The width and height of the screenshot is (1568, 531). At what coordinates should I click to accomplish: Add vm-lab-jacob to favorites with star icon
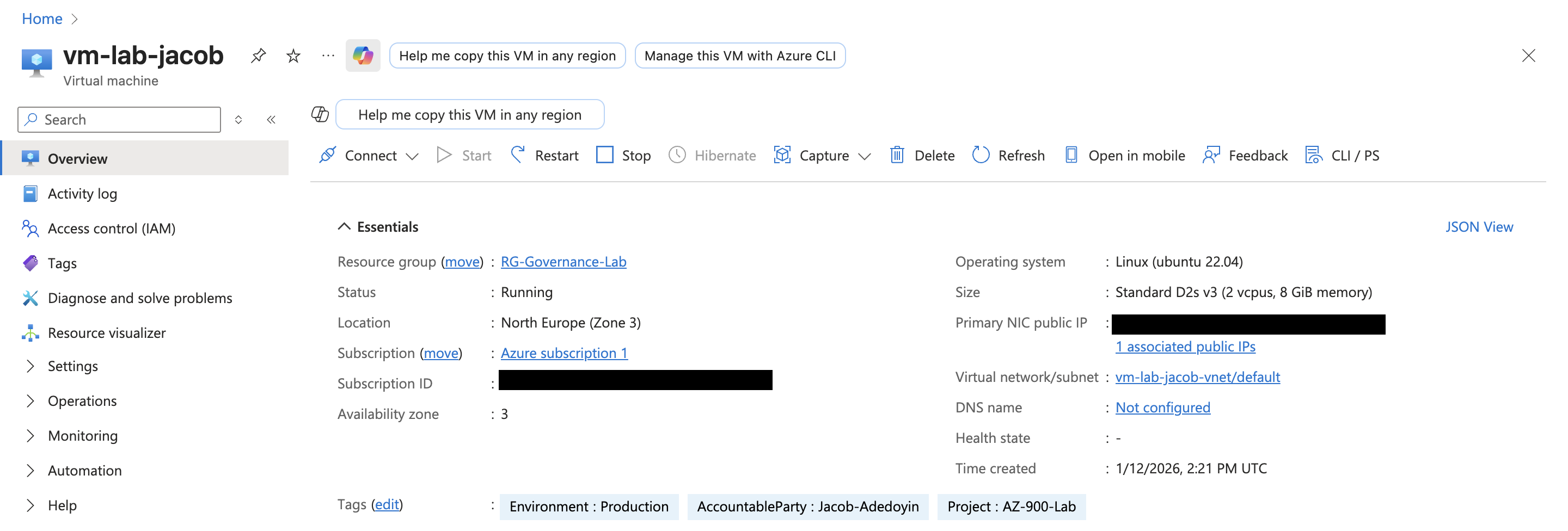[x=293, y=56]
